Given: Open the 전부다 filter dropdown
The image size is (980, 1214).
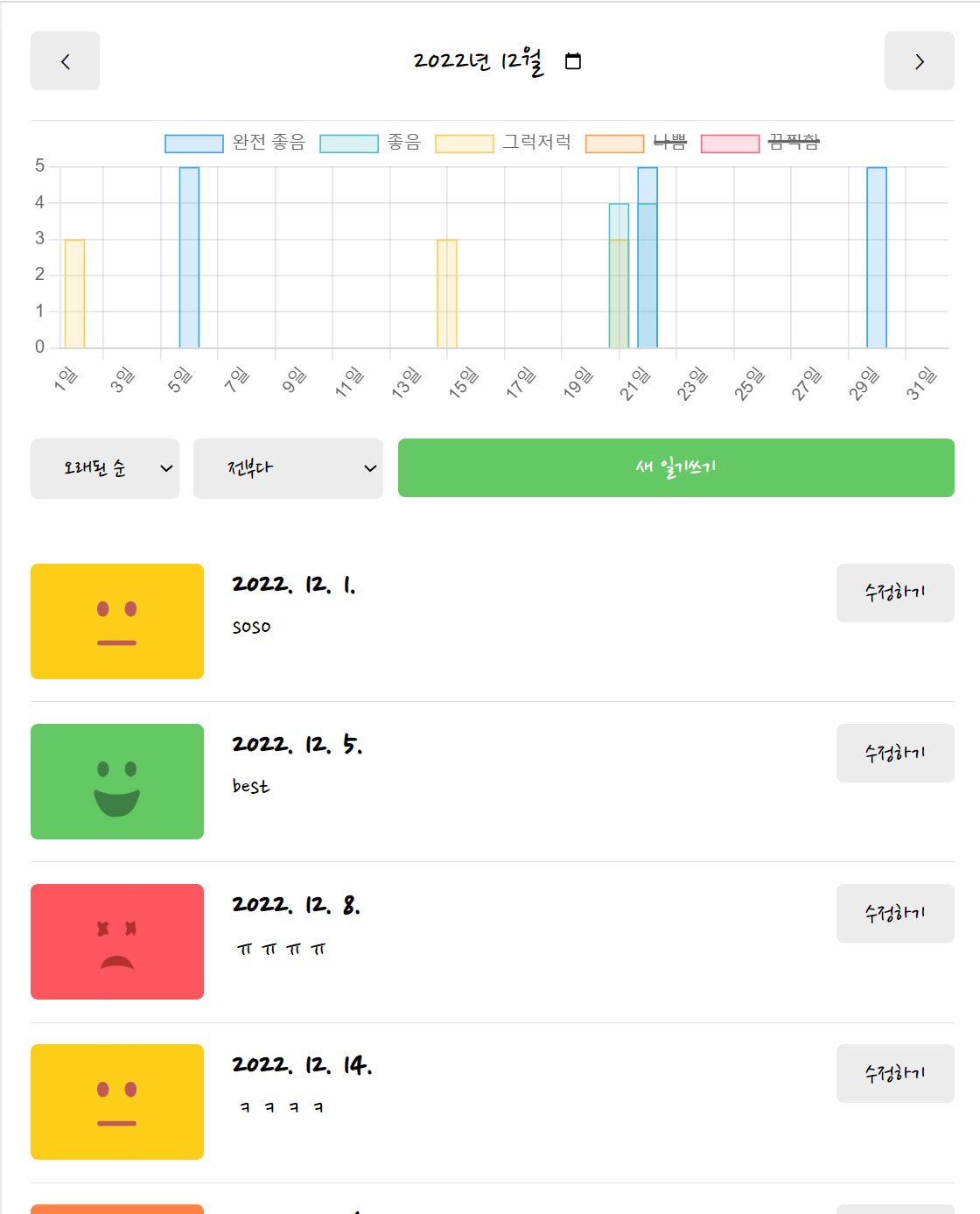Looking at the screenshot, I should tap(289, 468).
